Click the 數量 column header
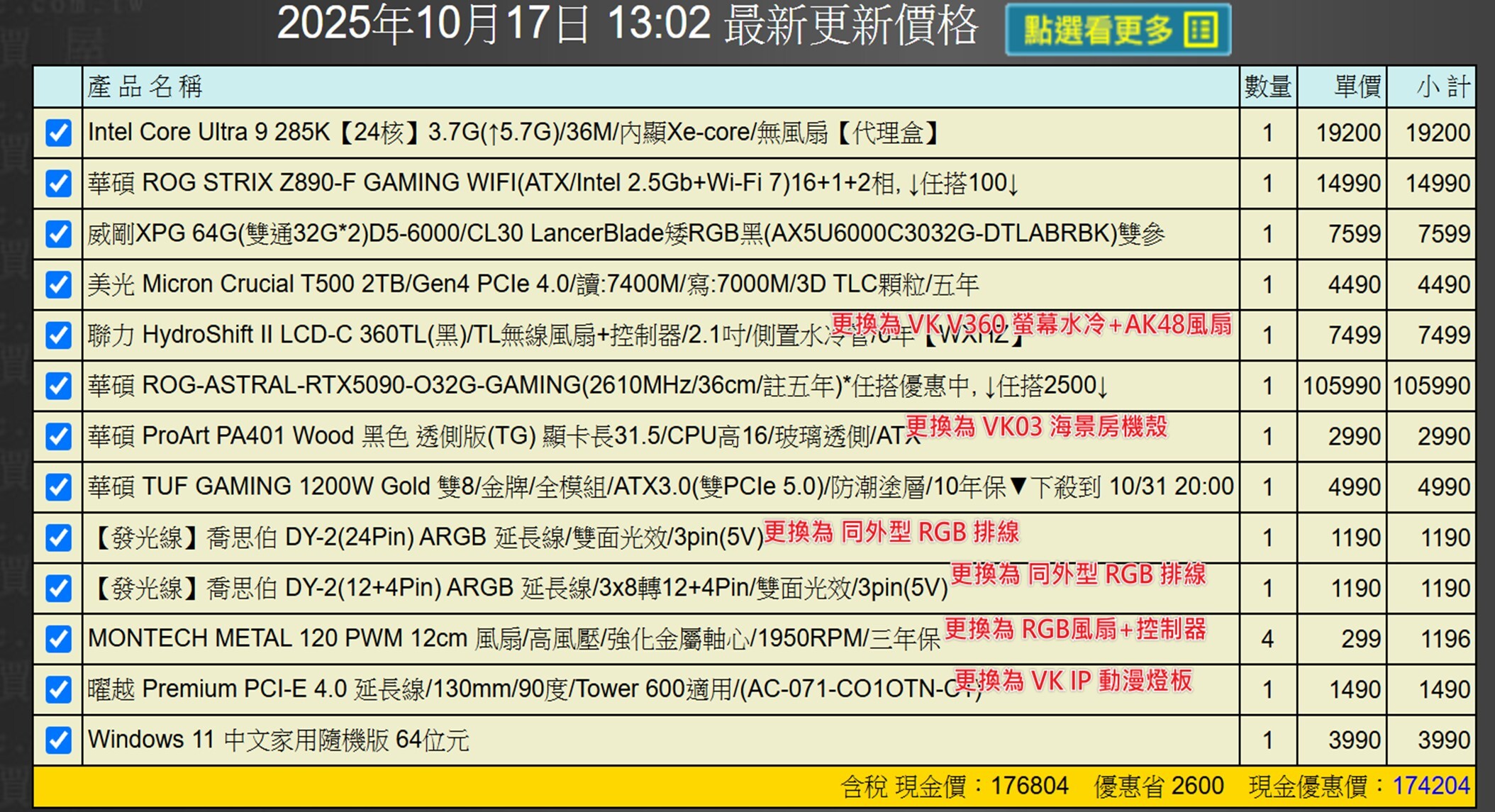The width and height of the screenshot is (1495, 812). click(x=1267, y=87)
